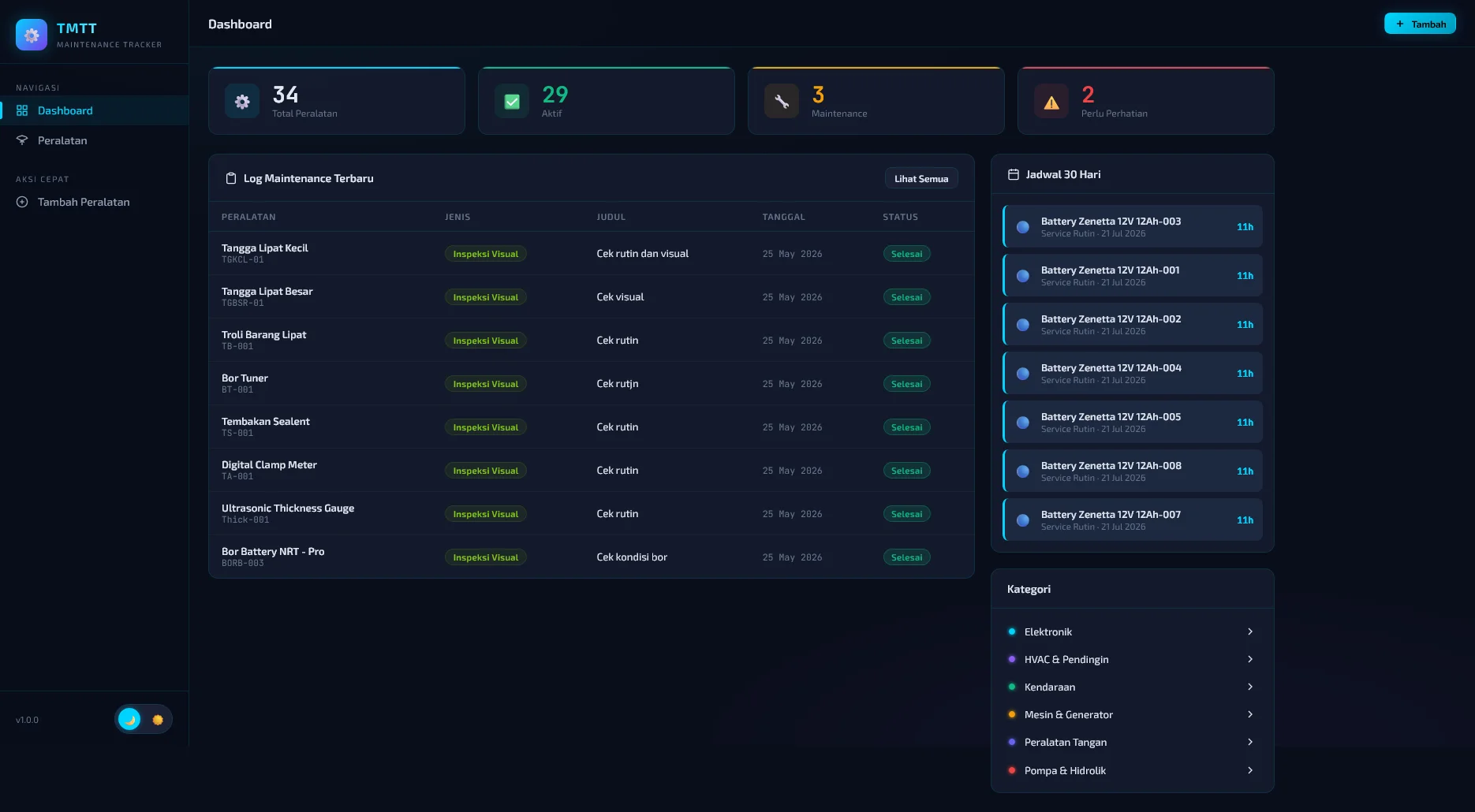1475x812 pixels.
Task: Click the PERALATAN column header
Action: click(248, 217)
